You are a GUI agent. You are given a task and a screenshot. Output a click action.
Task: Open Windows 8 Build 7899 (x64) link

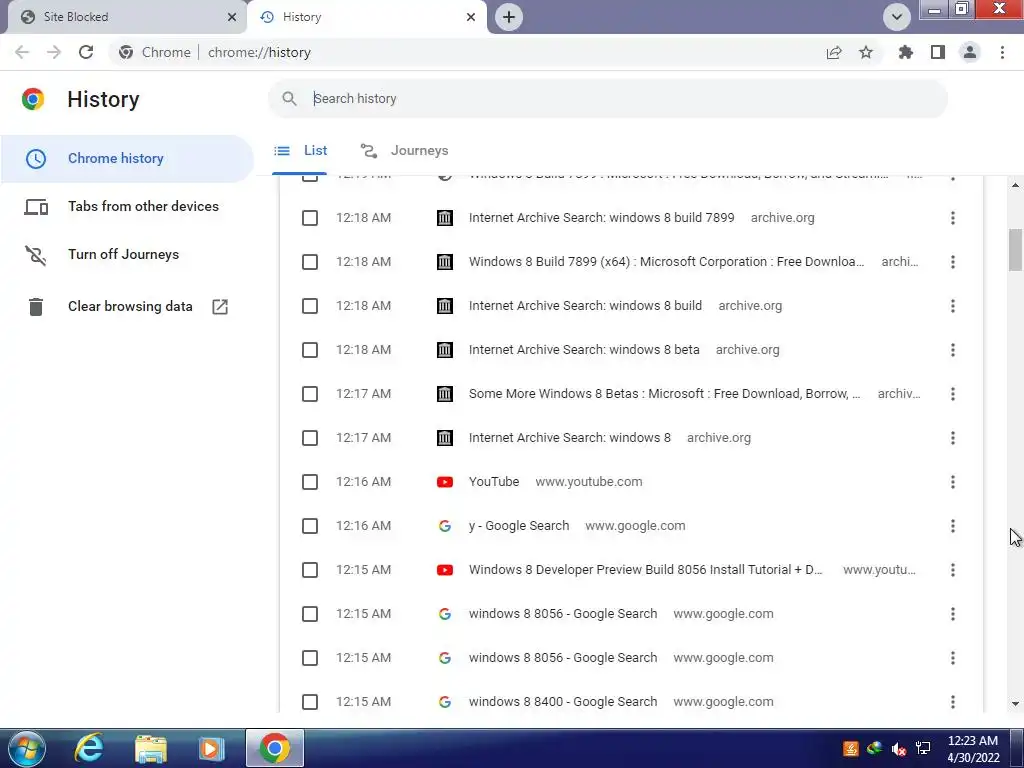point(666,262)
